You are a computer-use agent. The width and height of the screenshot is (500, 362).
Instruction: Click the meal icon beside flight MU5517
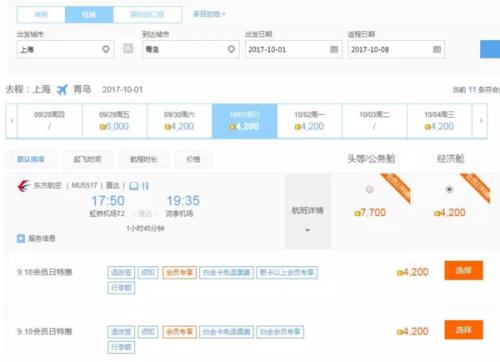[145, 186]
